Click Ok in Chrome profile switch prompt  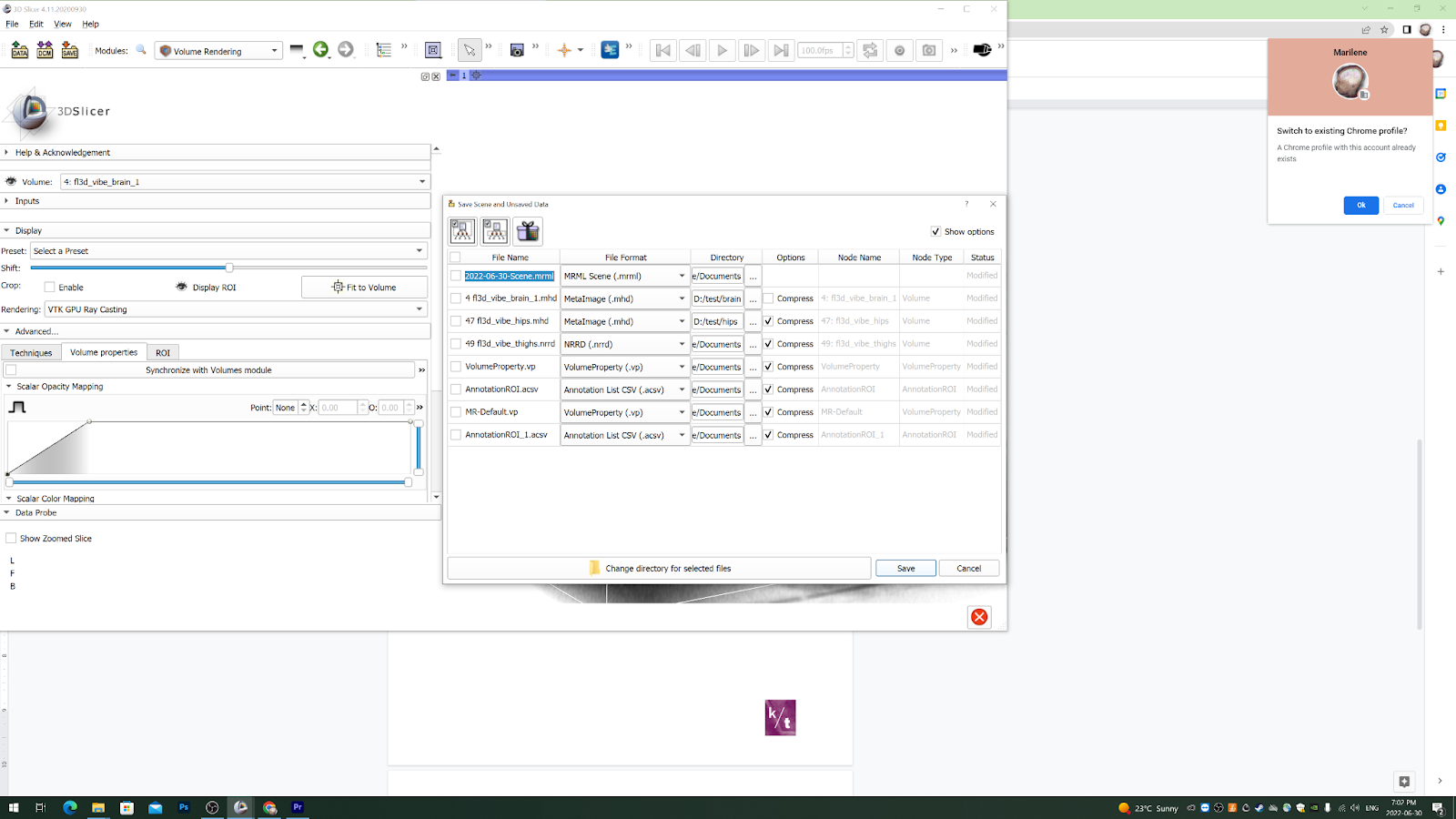coord(1361,206)
